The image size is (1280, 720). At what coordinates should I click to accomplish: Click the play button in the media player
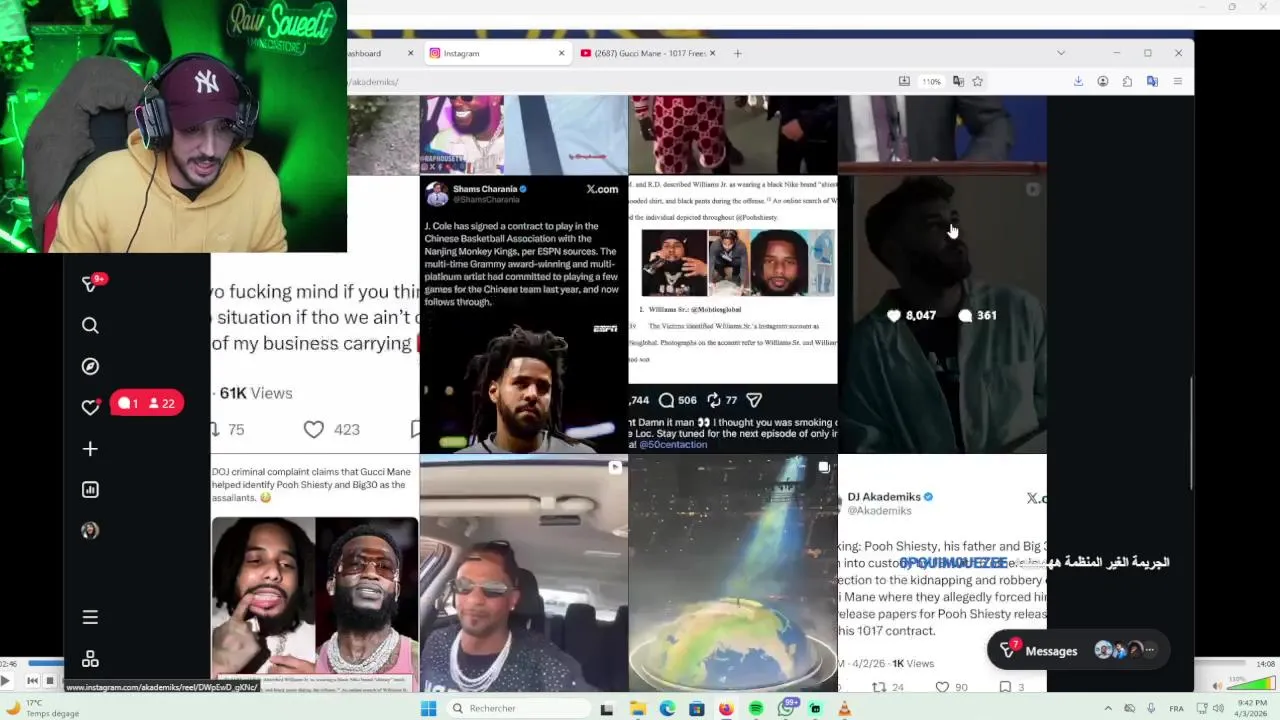[x=5, y=681]
